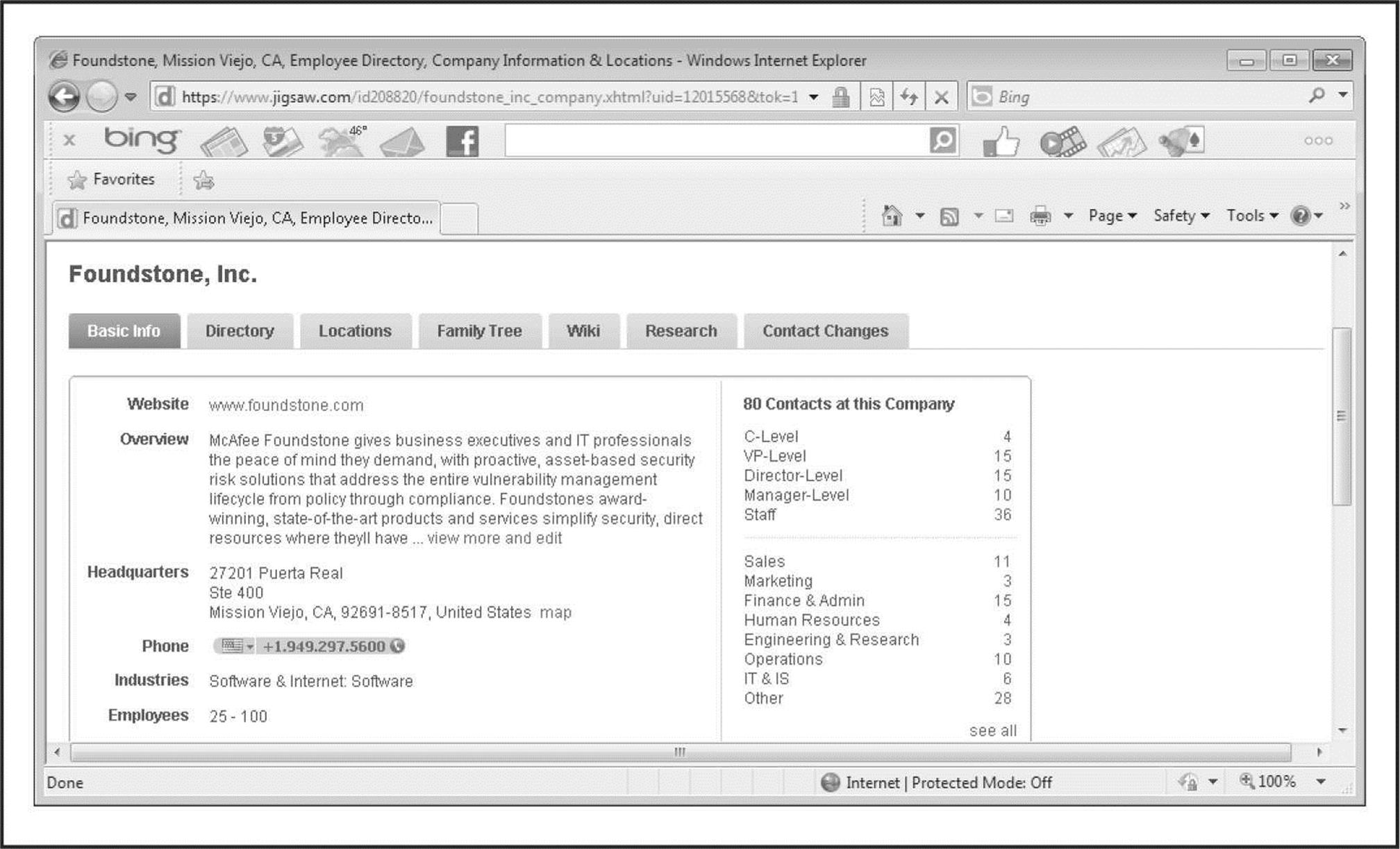
Task: Open the Family Tree tab
Action: (479, 331)
